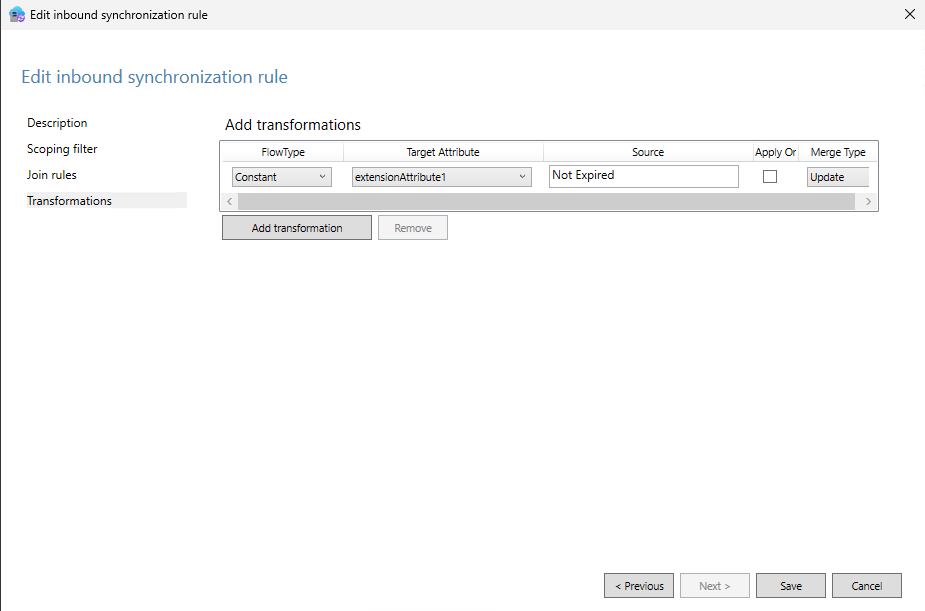
Task: Cancel editing the synchronization rule
Action: pyautogui.click(x=866, y=585)
